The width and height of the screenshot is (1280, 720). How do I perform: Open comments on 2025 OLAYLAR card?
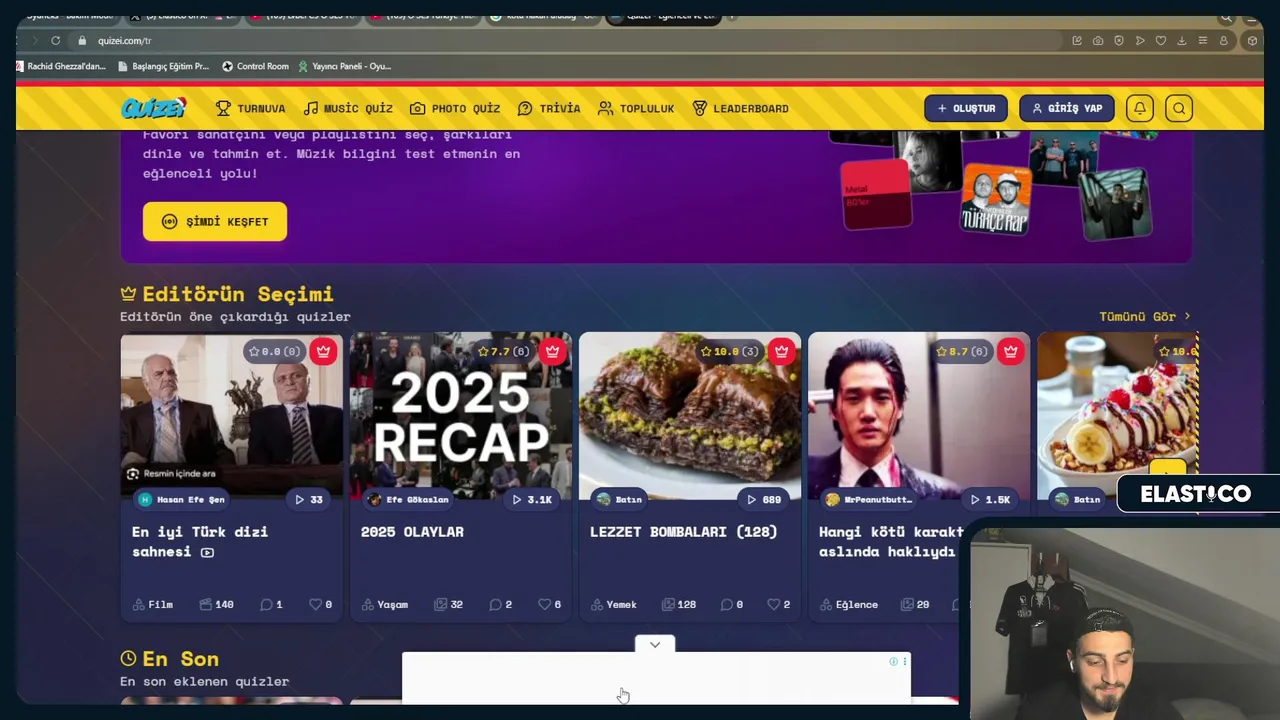(x=500, y=604)
